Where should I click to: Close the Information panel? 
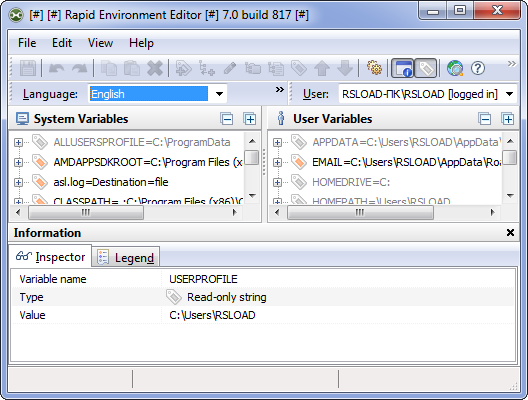tap(510, 233)
